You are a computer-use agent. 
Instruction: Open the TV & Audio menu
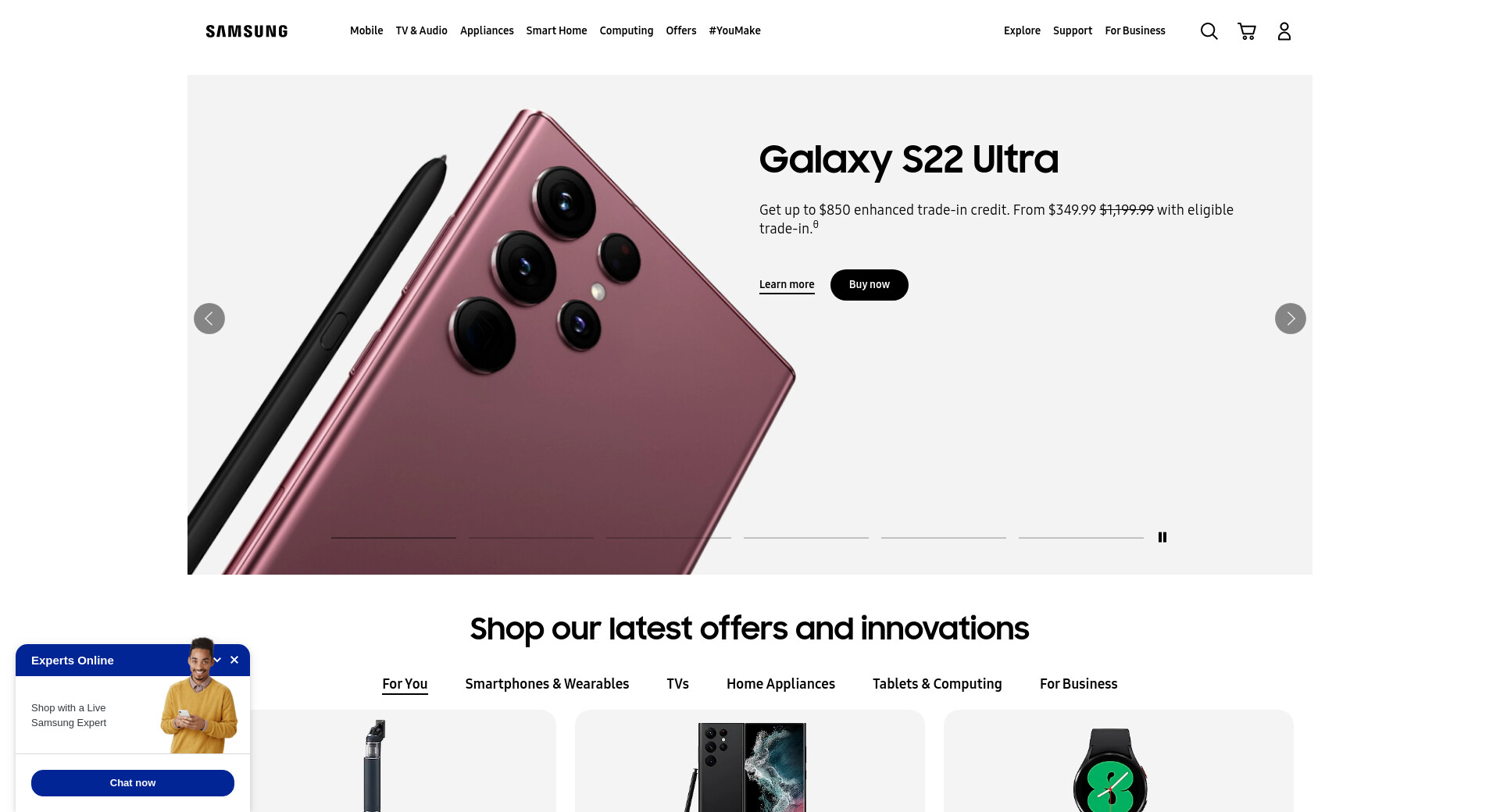point(421,30)
